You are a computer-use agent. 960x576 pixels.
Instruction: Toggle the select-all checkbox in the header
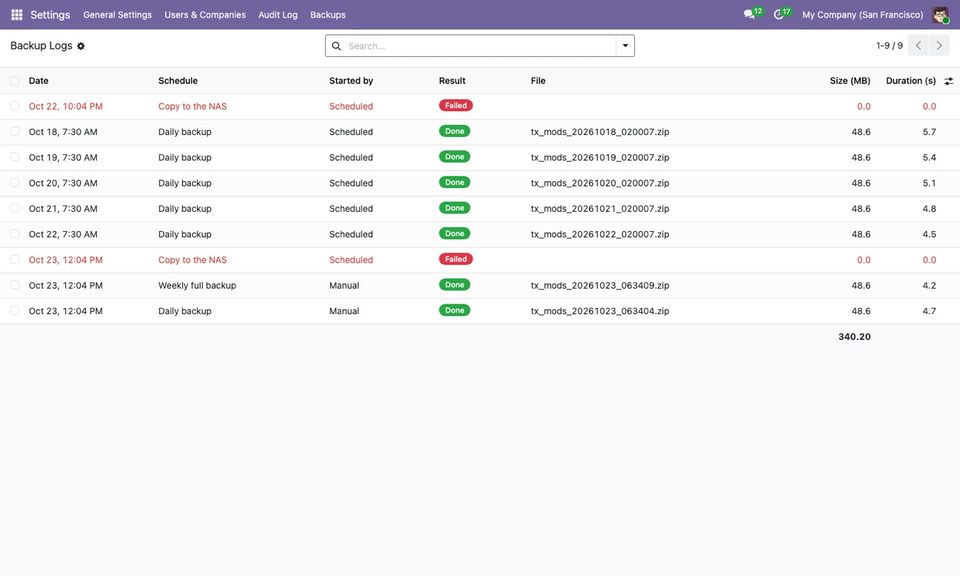tap(15, 81)
